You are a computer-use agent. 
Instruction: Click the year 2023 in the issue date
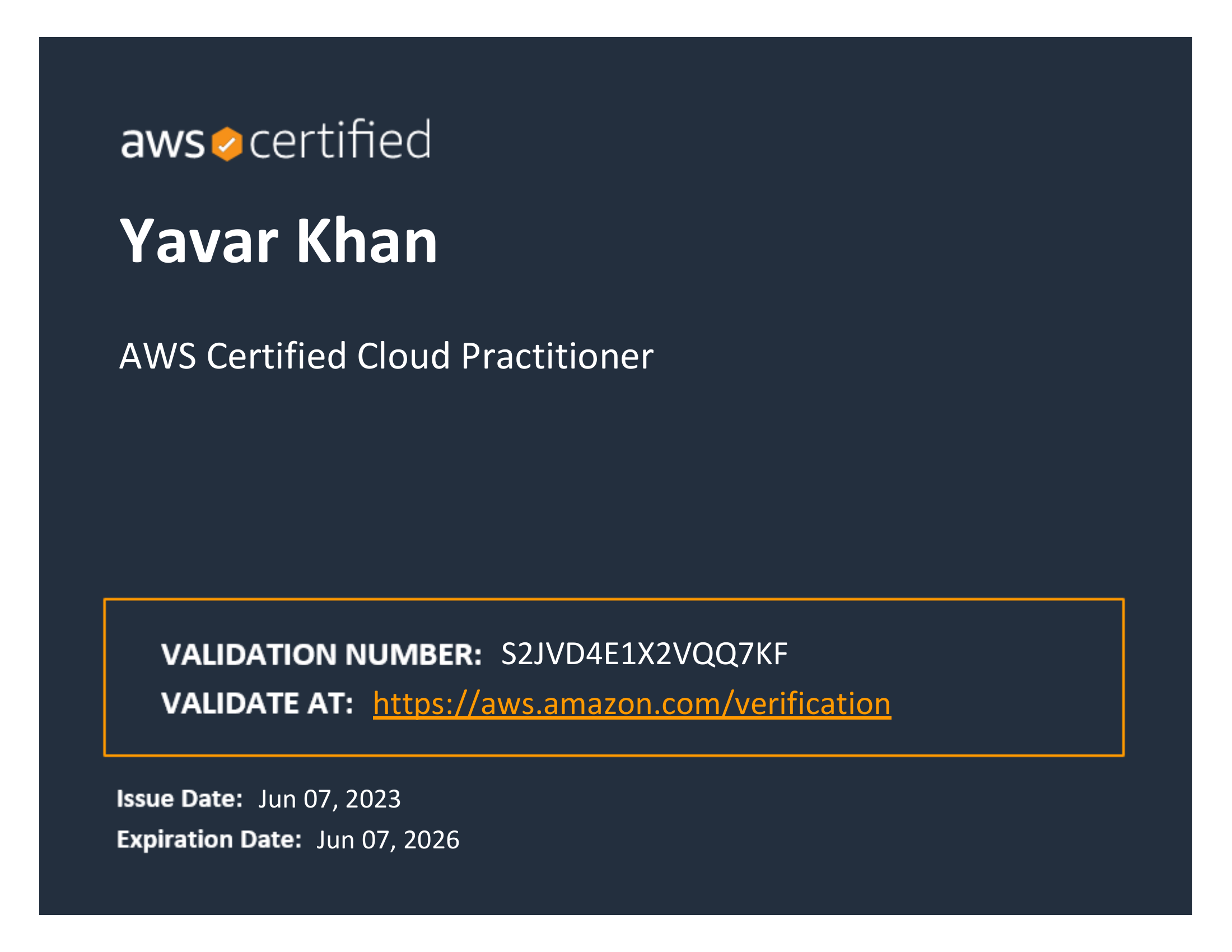point(373,799)
